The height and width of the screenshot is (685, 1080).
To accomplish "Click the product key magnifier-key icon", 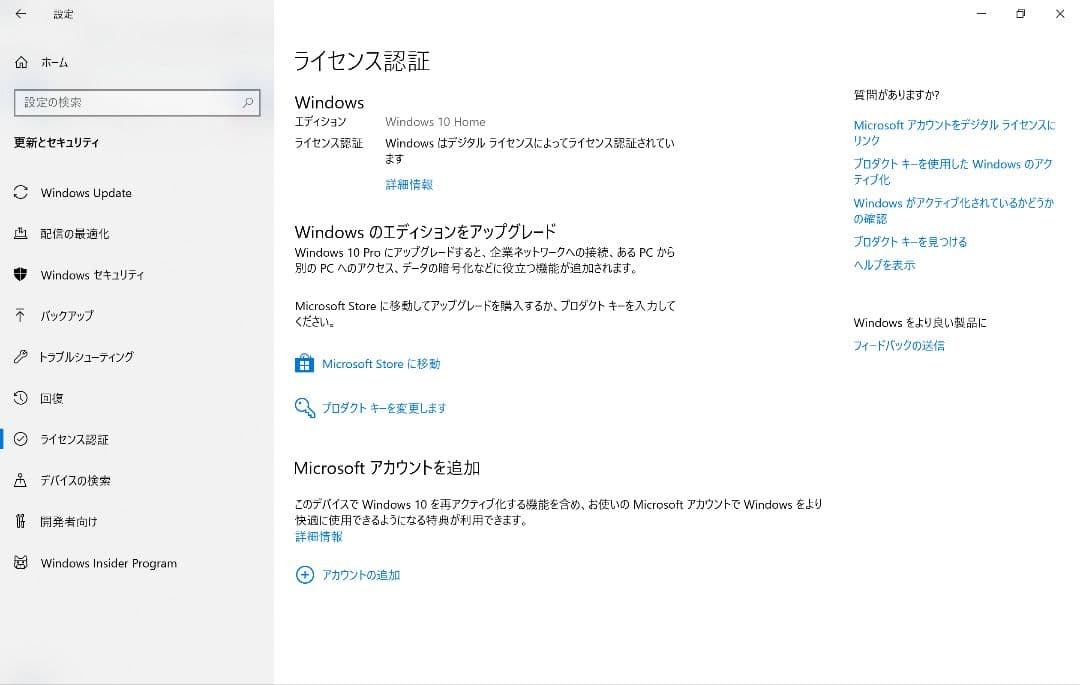I will [304, 408].
